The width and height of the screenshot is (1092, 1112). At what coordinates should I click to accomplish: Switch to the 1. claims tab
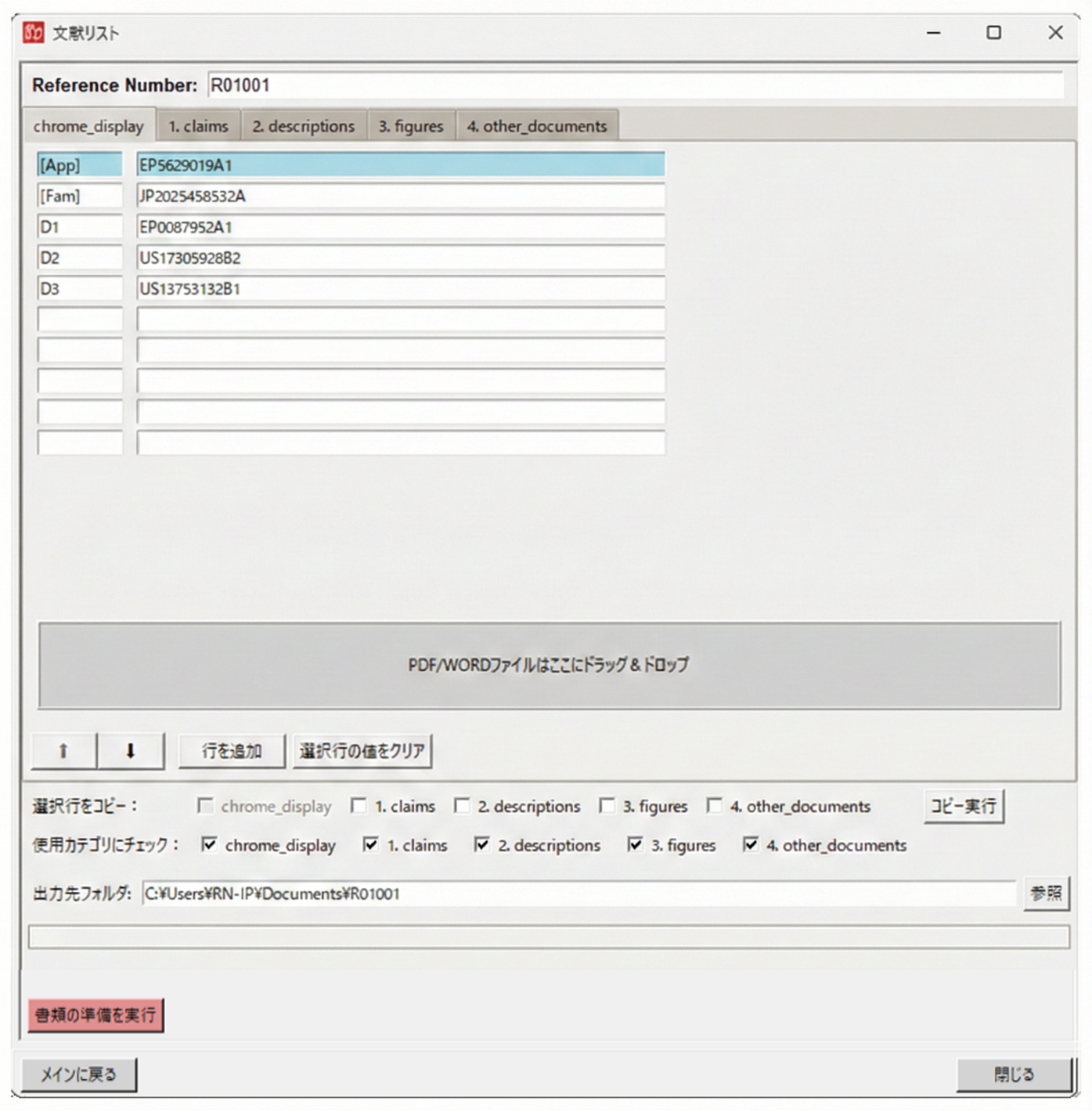(x=198, y=126)
